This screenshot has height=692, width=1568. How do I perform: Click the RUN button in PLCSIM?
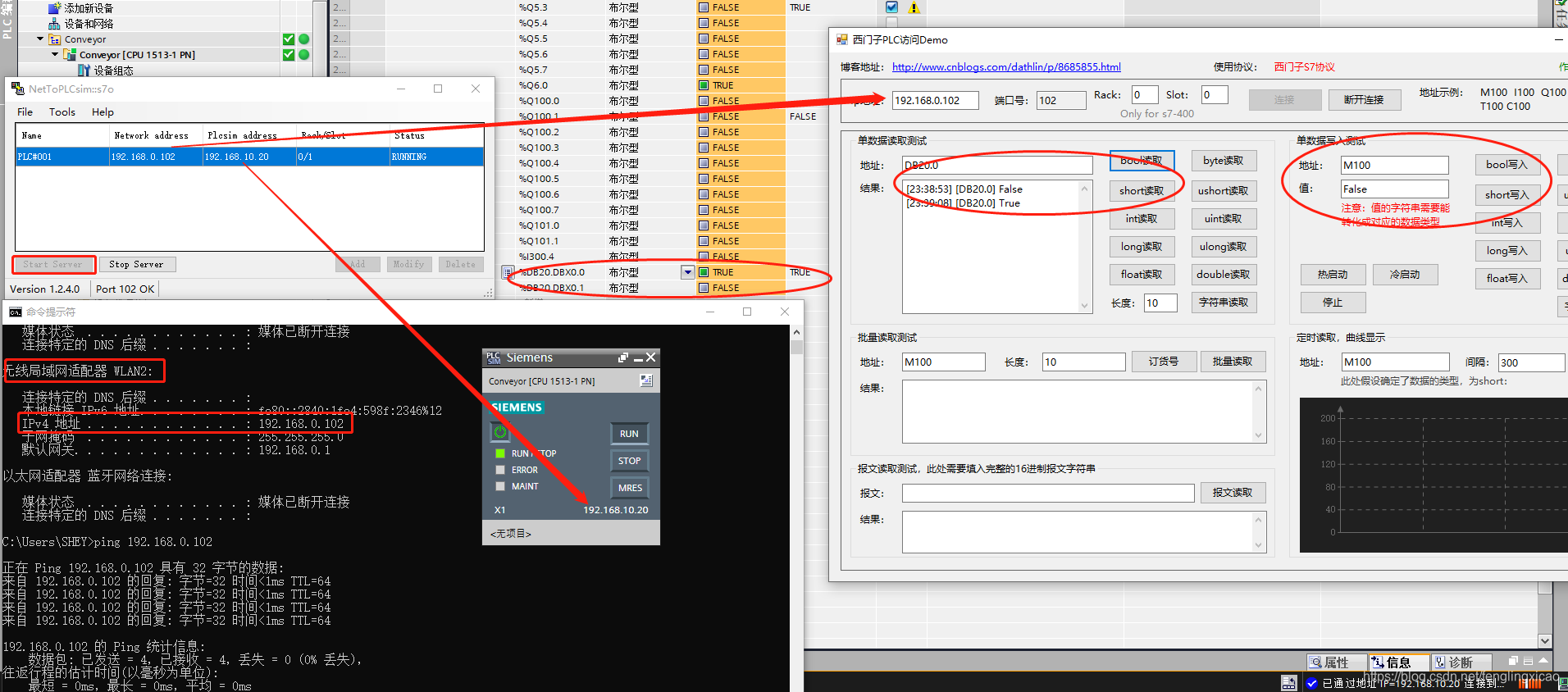pos(629,434)
